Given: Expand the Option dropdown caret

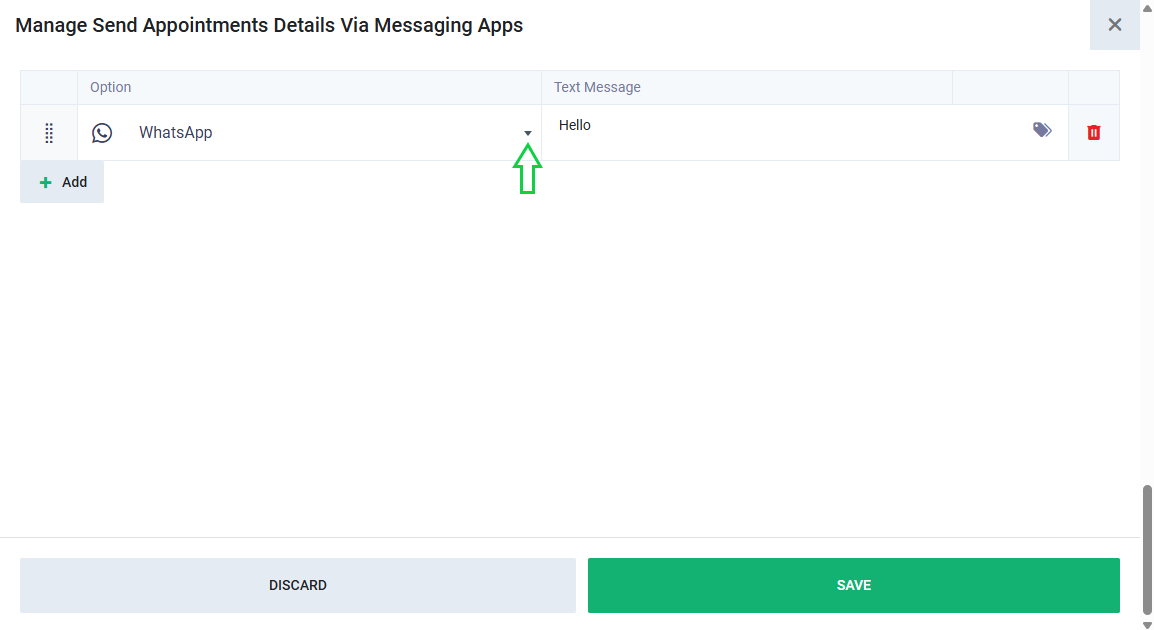Looking at the screenshot, I should click(528, 133).
